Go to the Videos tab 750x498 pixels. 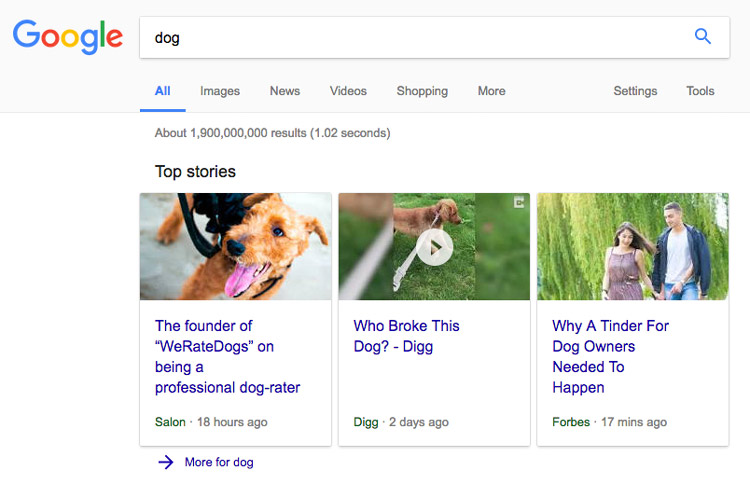tap(348, 91)
